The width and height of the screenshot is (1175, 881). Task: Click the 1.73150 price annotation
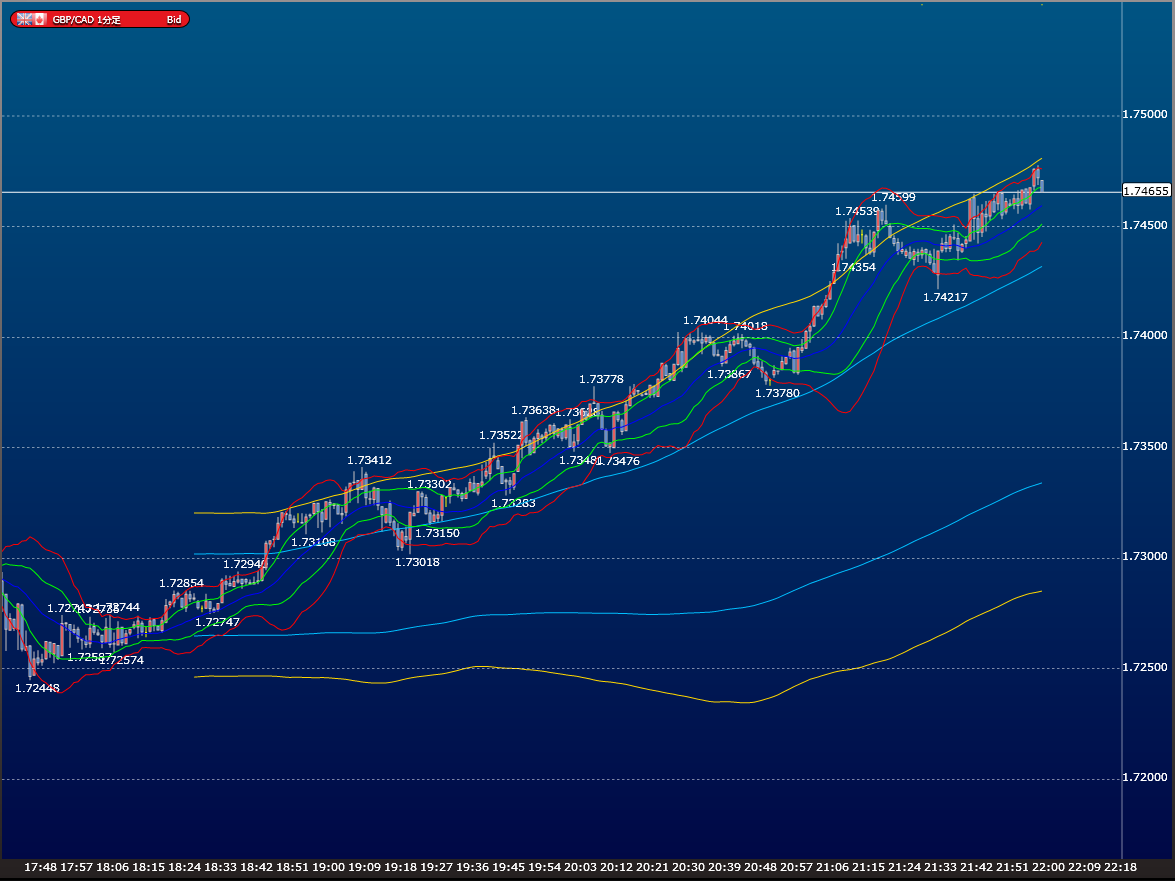click(x=437, y=533)
